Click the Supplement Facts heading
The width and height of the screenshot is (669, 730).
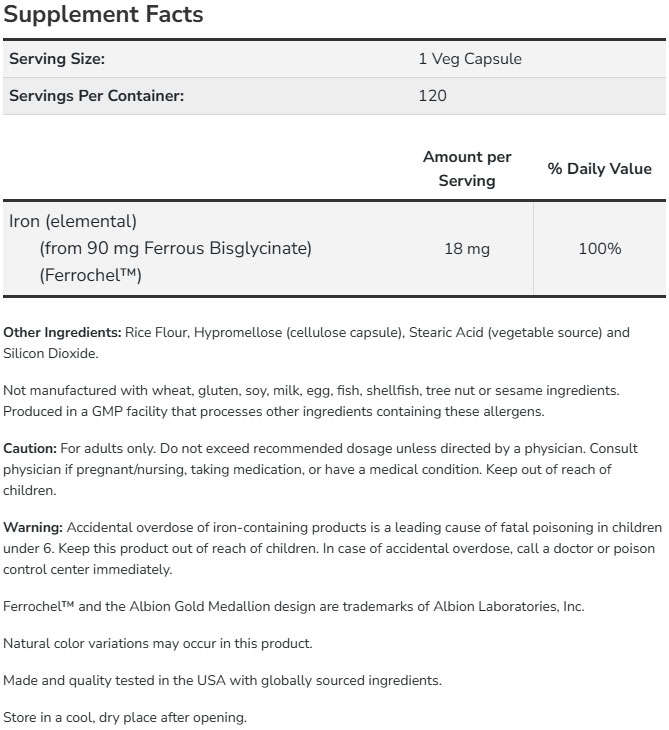click(x=103, y=15)
